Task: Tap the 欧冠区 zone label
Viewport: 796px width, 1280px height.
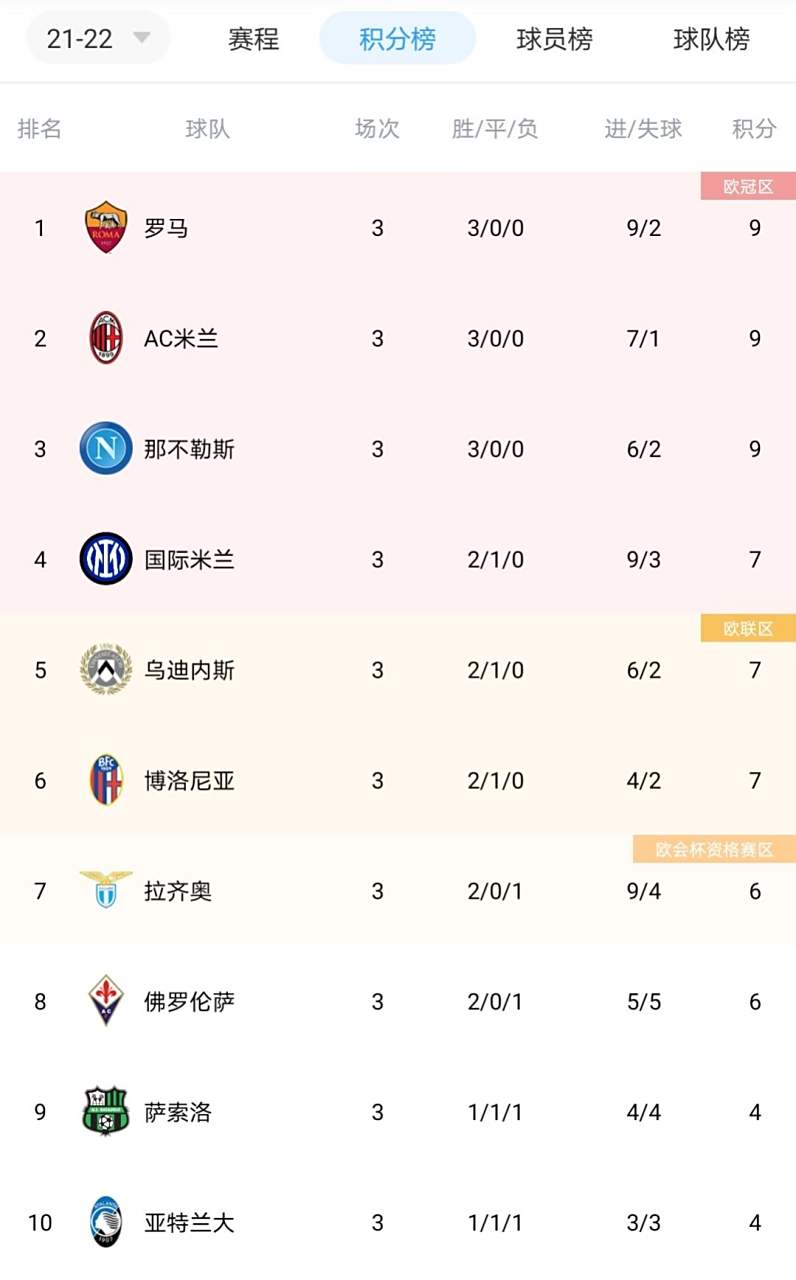Action: click(748, 186)
